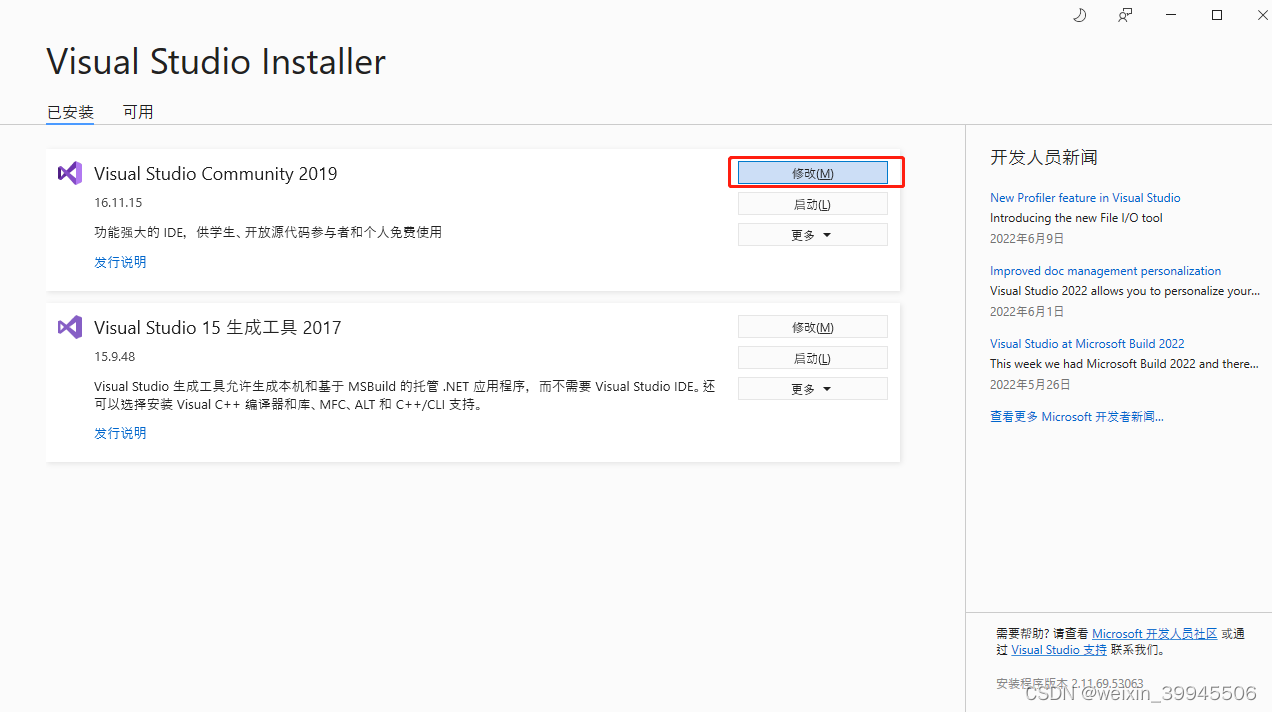Click 启动(L) for Visual Studio Community 2019
Image resolution: width=1272 pixels, height=712 pixels.
[x=813, y=204]
